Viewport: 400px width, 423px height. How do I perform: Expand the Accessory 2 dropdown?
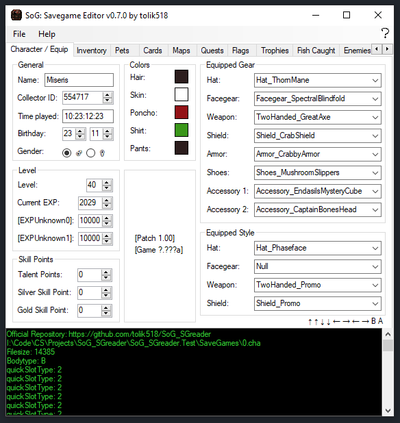point(375,210)
